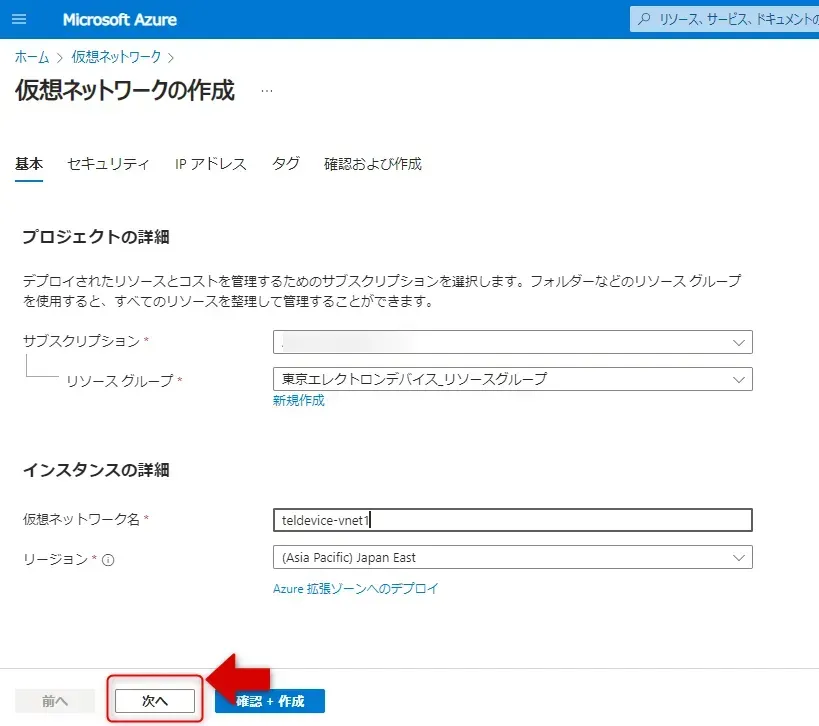Expand the リージョン Japan East dropdown
The height and width of the screenshot is (726, 819).
click(x=512, y=557)
